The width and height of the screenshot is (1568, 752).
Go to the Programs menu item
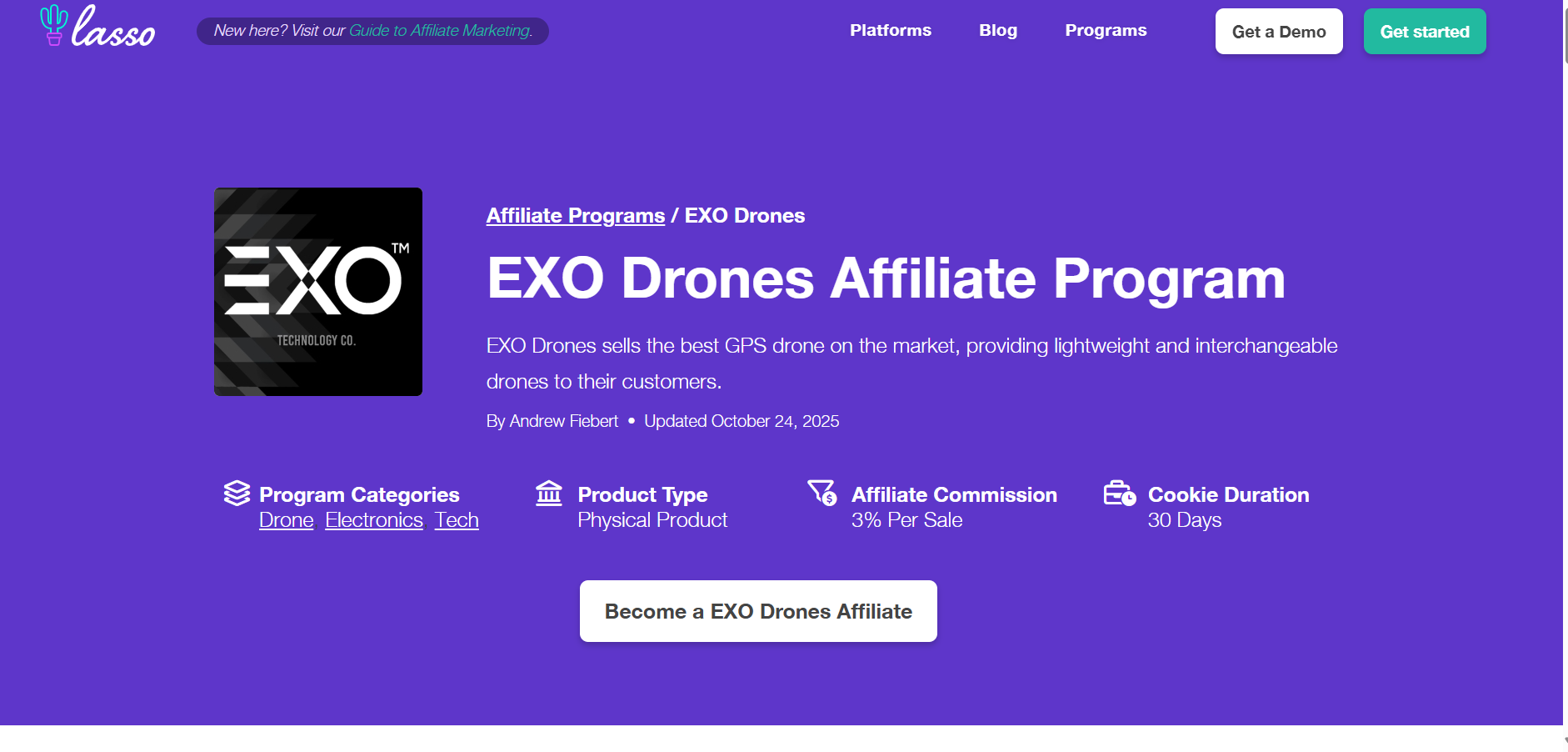pos(1105,31)
